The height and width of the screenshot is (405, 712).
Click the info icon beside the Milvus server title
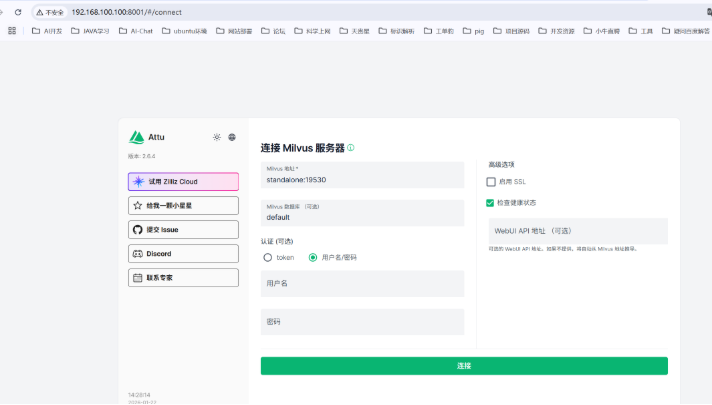click(350, 148)
